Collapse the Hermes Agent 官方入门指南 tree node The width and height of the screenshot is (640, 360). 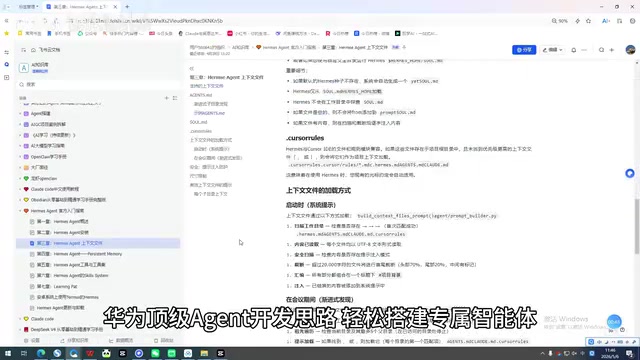[x=20, y=211]
